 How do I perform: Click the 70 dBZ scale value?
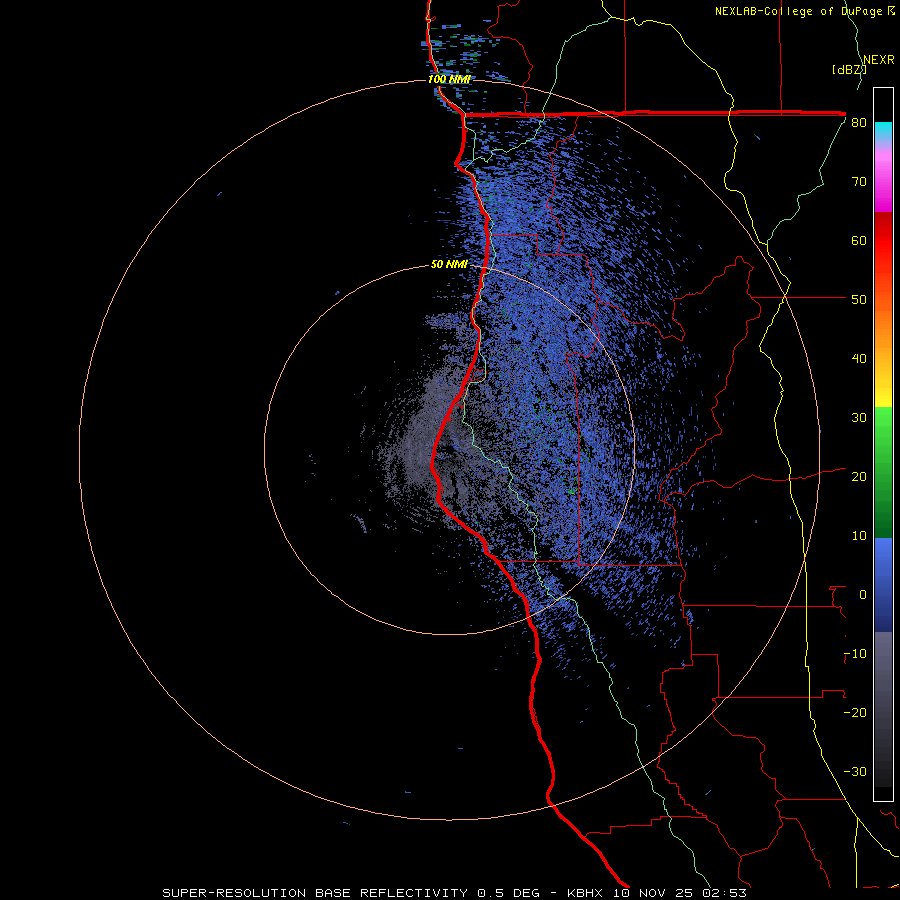pos(859,182)
